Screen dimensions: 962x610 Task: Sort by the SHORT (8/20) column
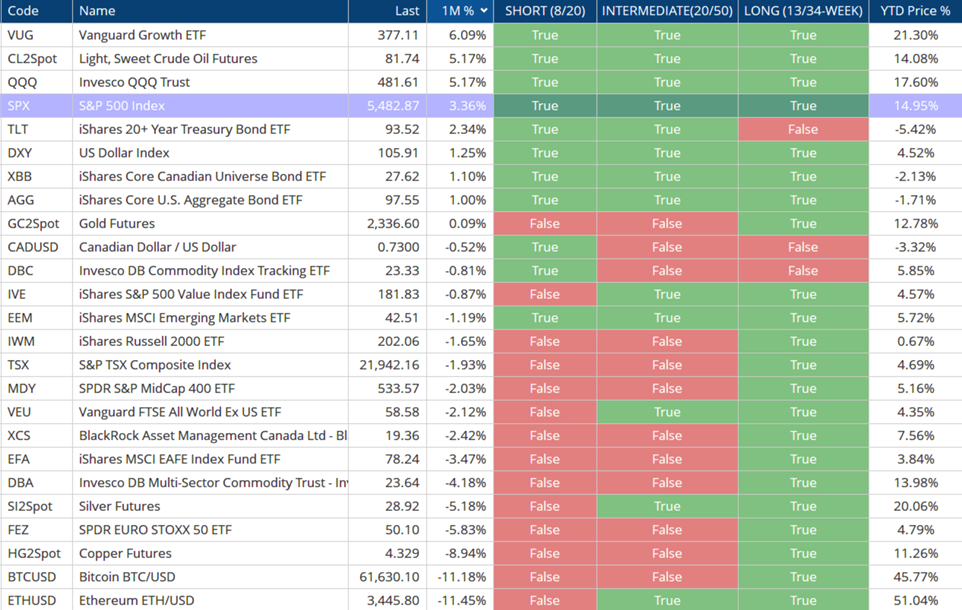544,10
